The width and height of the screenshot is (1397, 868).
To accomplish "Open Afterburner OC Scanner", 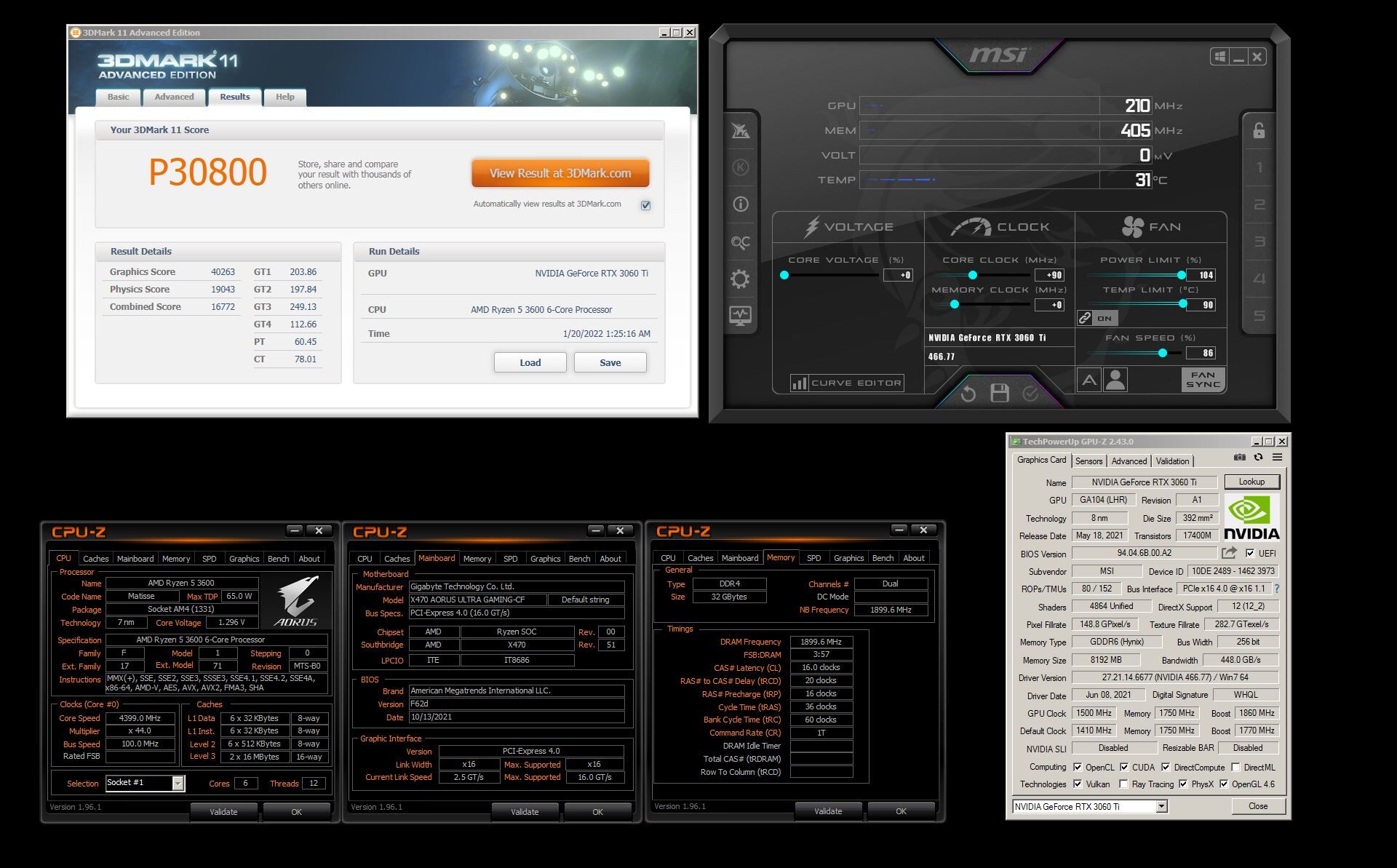I will pyautogui.click(x=740, y=242).
